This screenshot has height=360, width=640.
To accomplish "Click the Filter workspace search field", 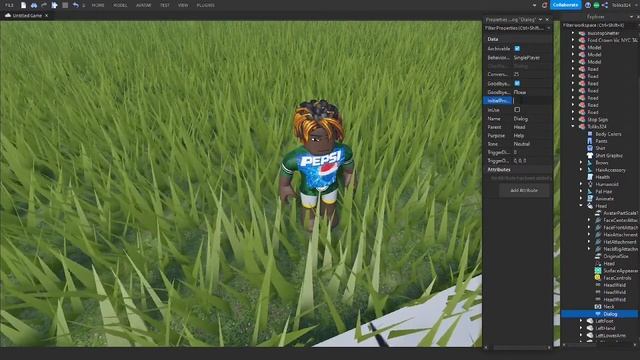I will click(598, 25).
